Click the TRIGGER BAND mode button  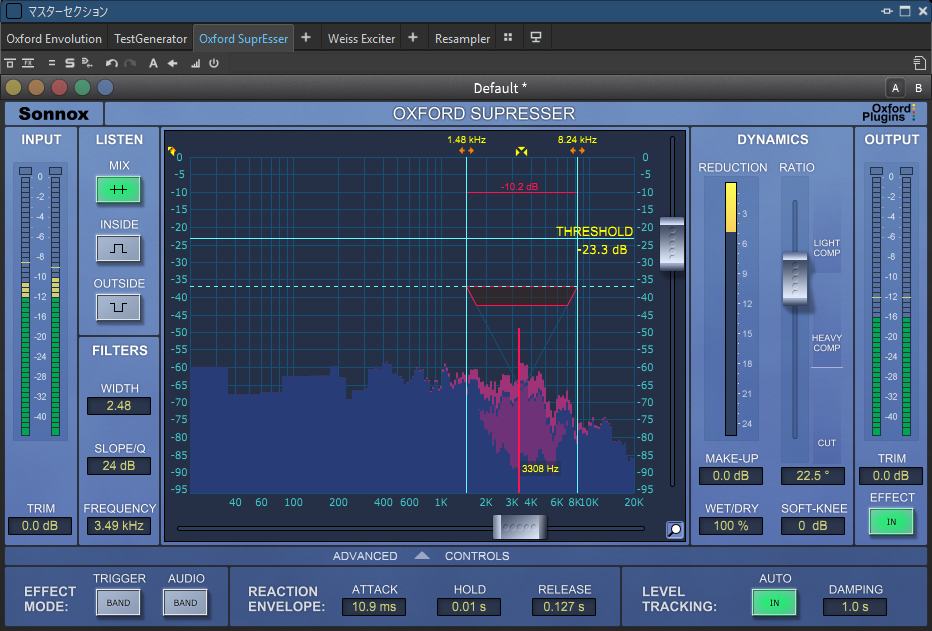[x=117, y=603]
